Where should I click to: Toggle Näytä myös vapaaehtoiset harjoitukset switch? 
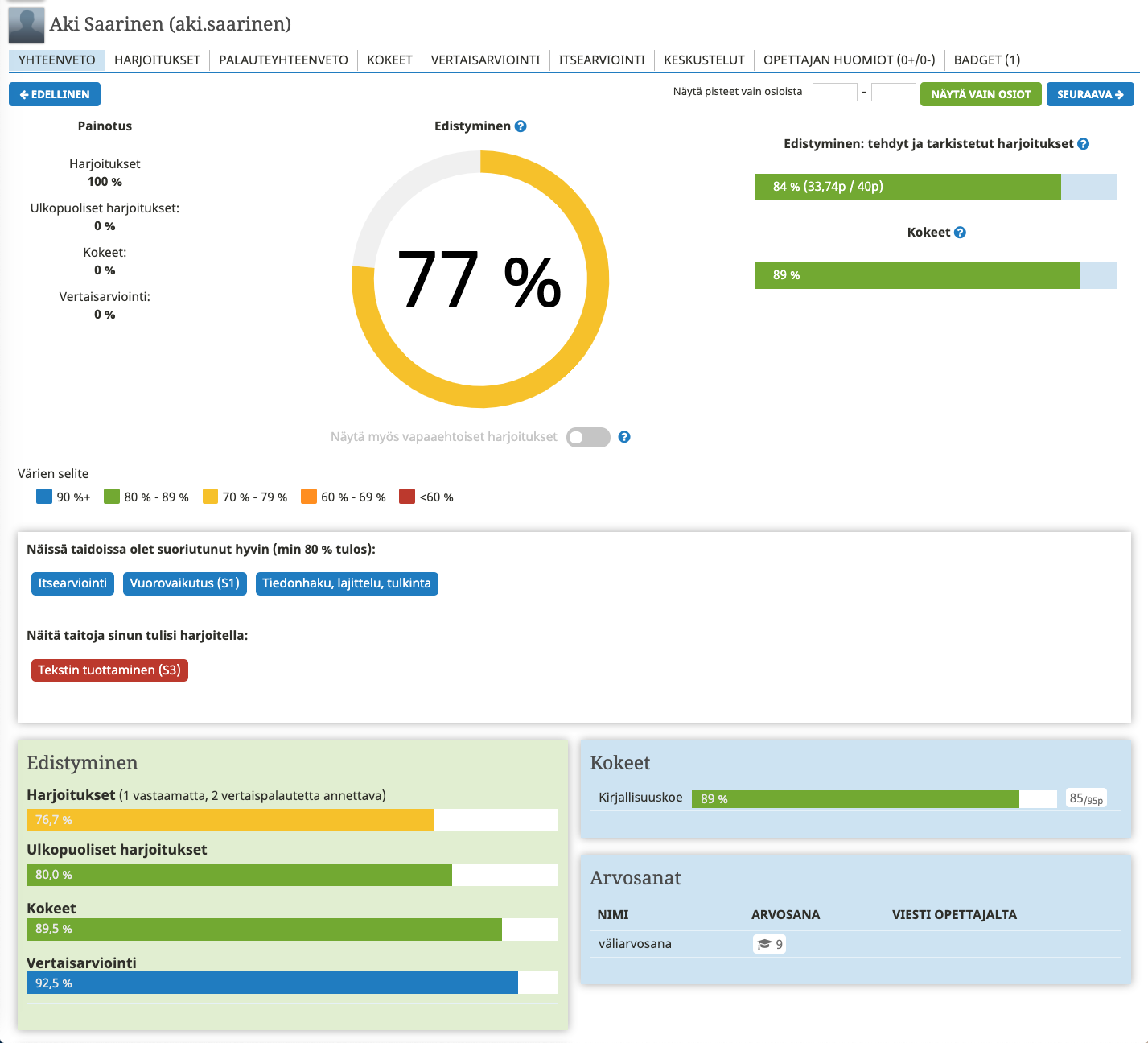pyautogui.click(x=588, y=437)
